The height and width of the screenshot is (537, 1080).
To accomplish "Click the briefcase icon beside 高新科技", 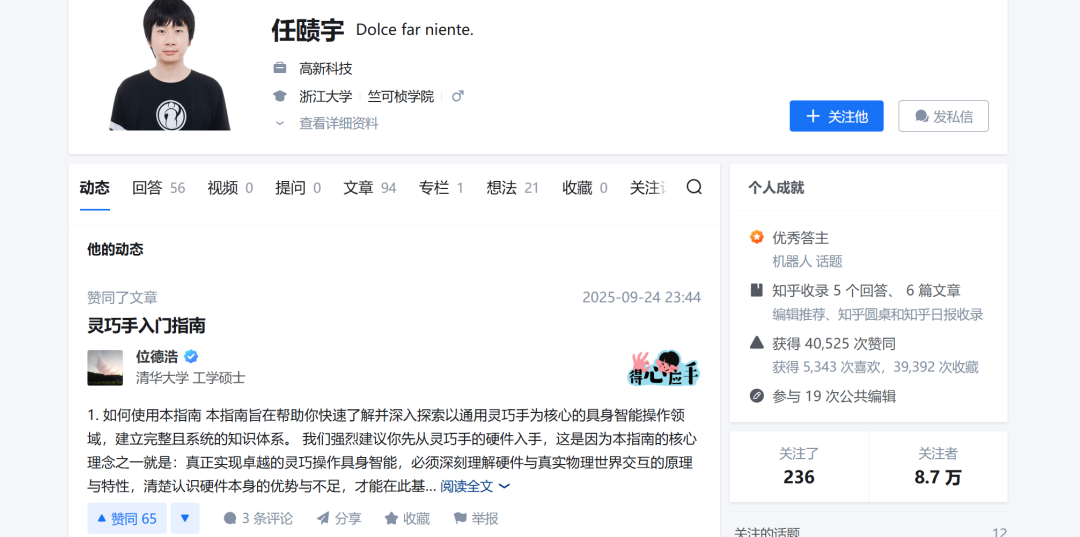I will pyautogui.click(x=280, y=68).
